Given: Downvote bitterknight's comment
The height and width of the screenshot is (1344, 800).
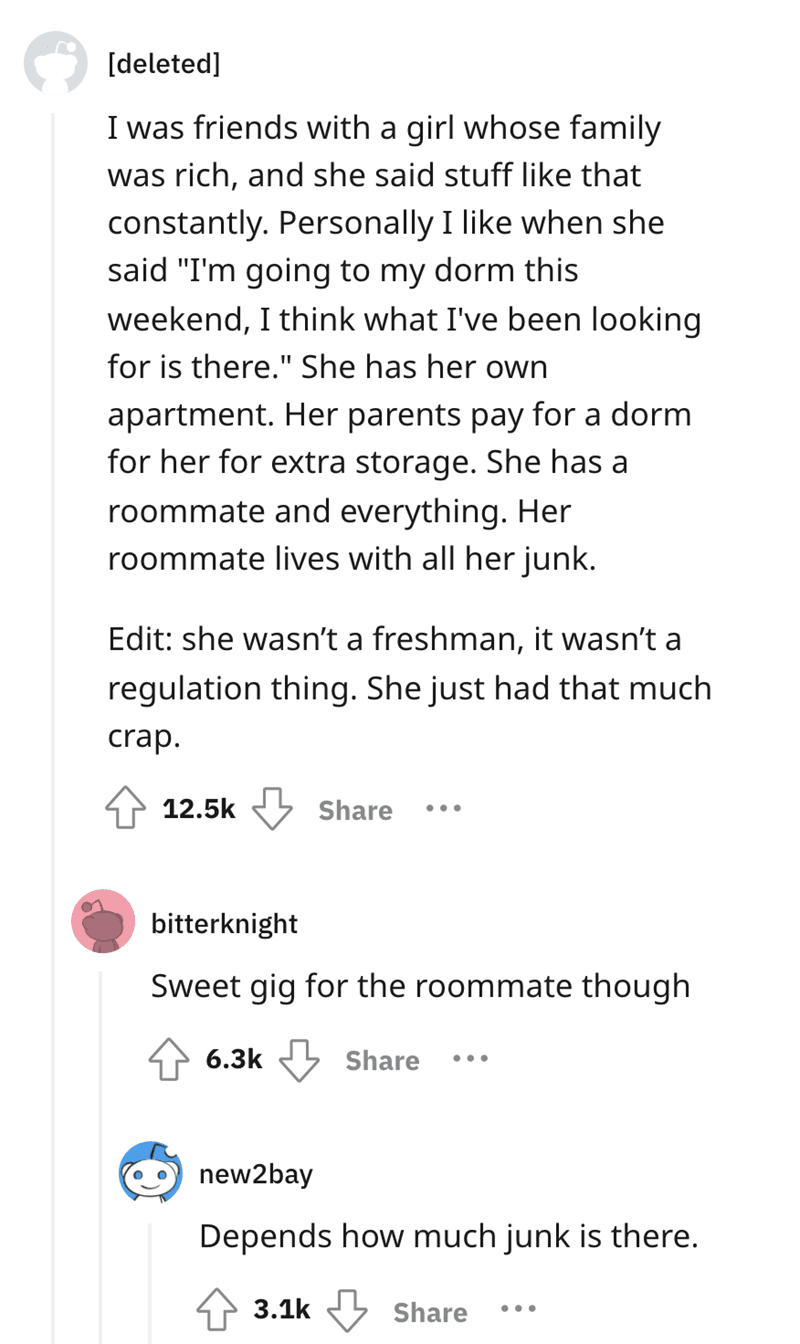Looking at the screenshot, I should click(x=297, y=1059).
